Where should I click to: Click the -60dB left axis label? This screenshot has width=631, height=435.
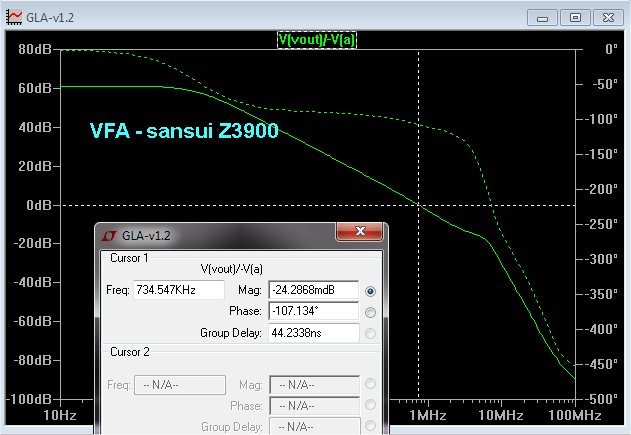pos(33,321)
